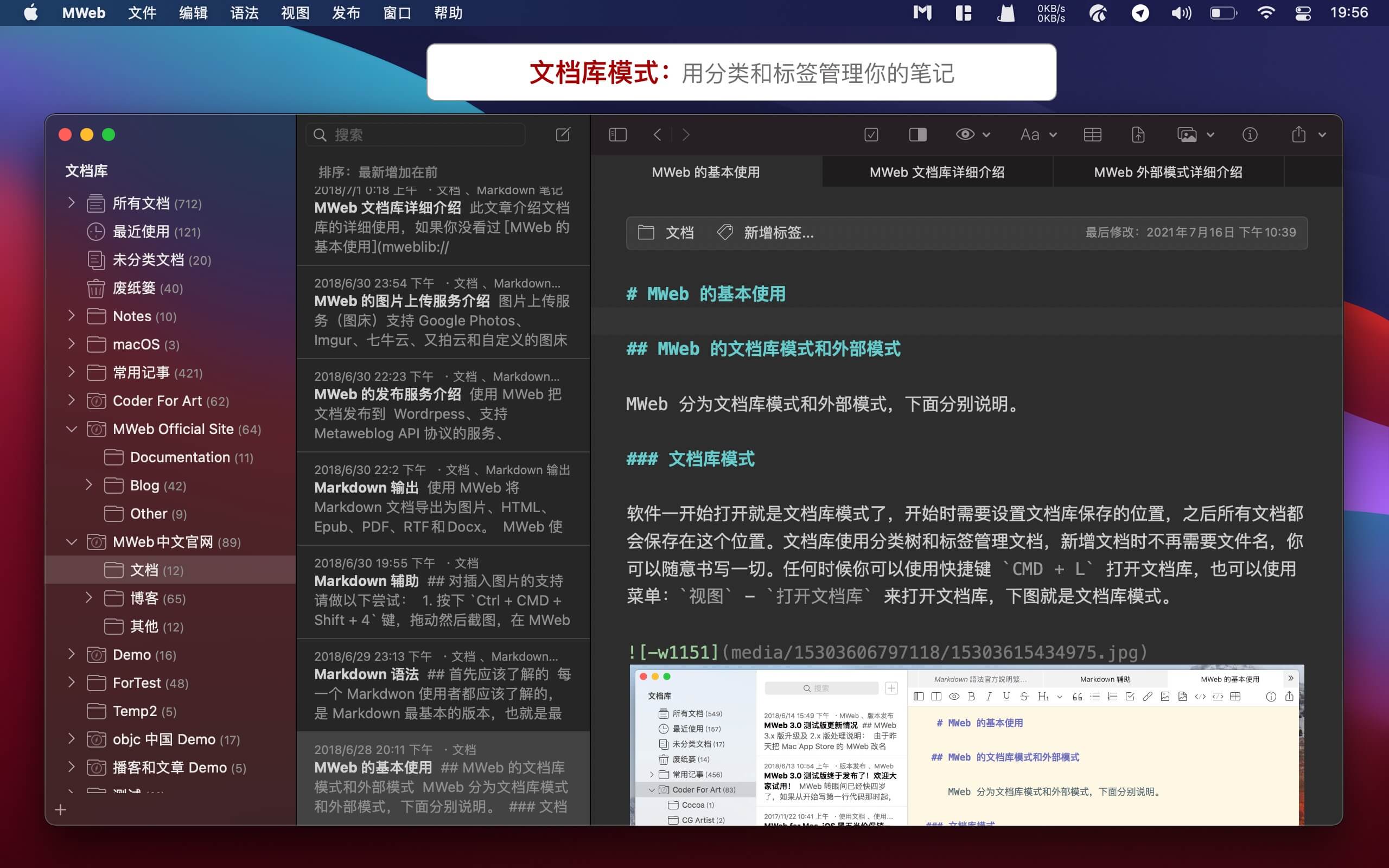Click the new document compose icon
The width and height of the screenshot is (1389, 868).
[563, 135]
